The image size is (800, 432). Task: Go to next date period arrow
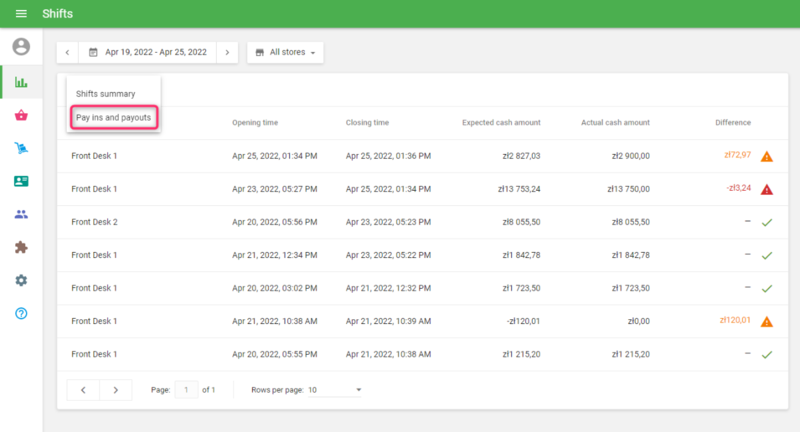[228, 52]
